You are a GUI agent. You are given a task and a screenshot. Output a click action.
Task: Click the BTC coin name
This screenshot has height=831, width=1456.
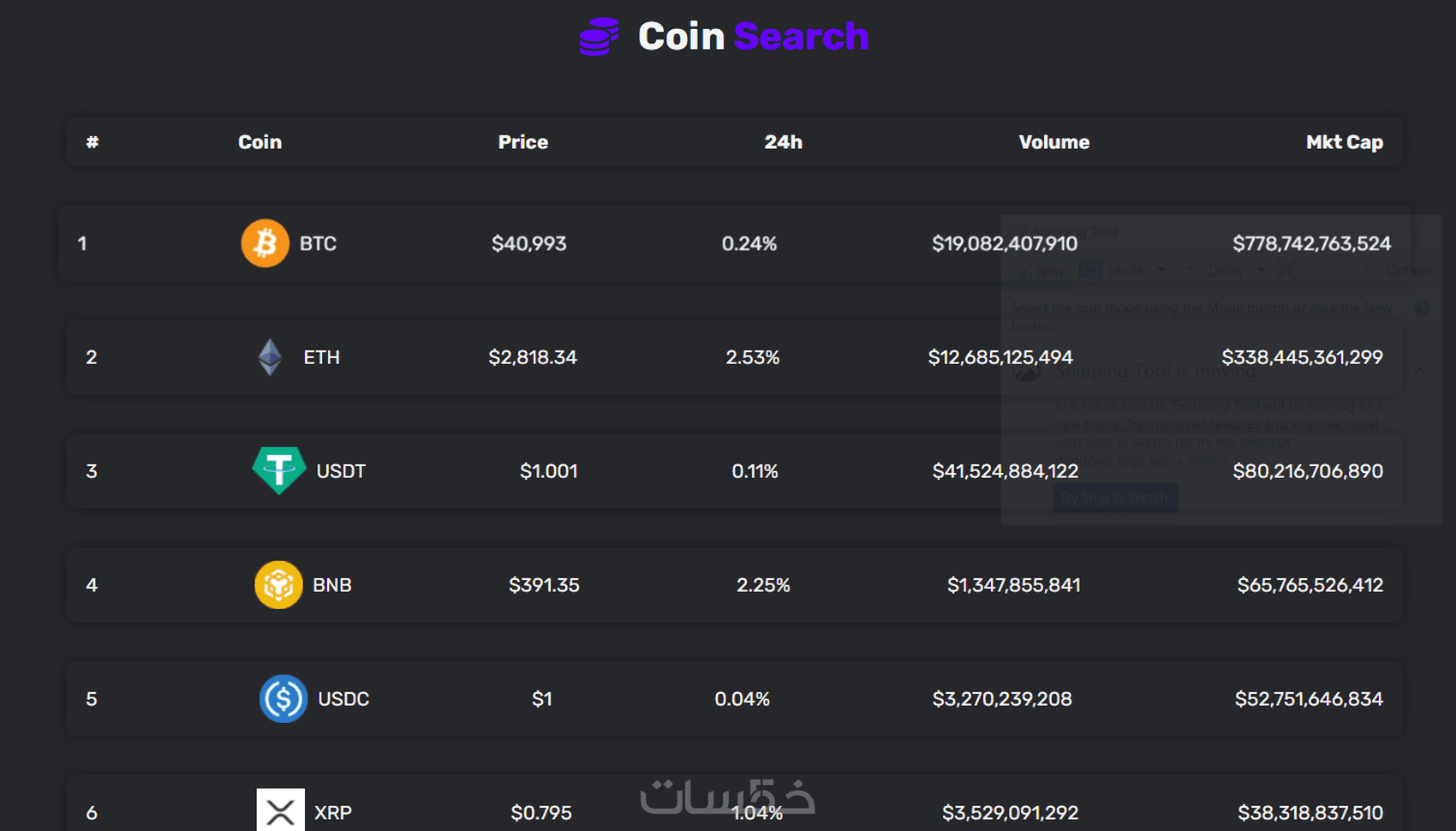tap(318, 244)
